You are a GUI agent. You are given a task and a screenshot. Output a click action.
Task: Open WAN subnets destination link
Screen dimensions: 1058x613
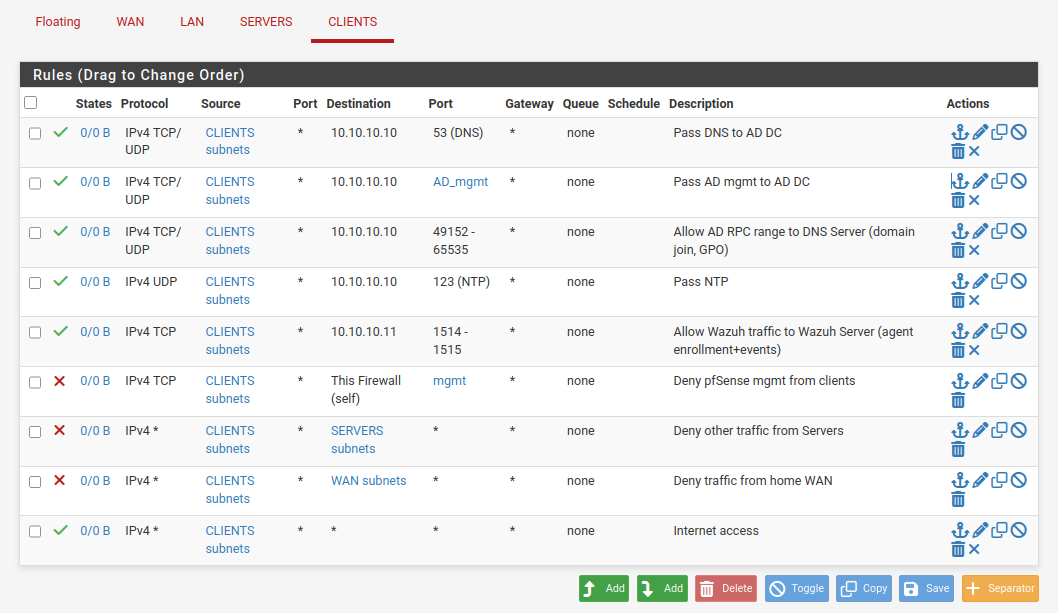(x=368, y=481)
